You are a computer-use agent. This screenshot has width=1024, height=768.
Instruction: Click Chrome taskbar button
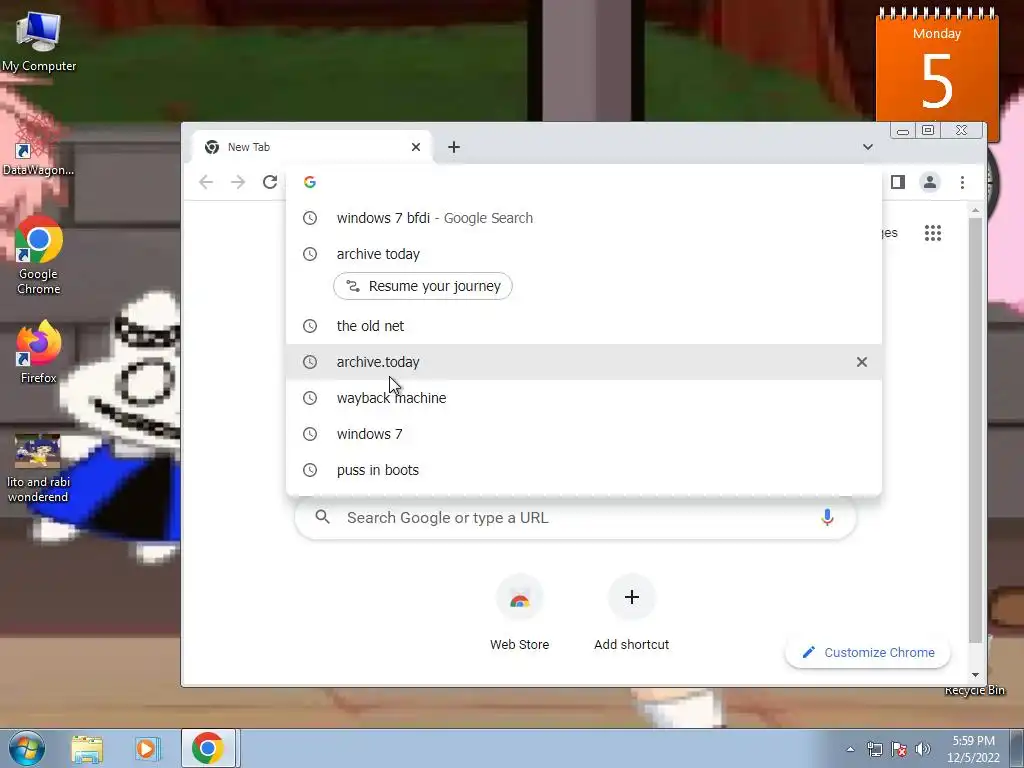pyautogui.click(x=208, y=748)
